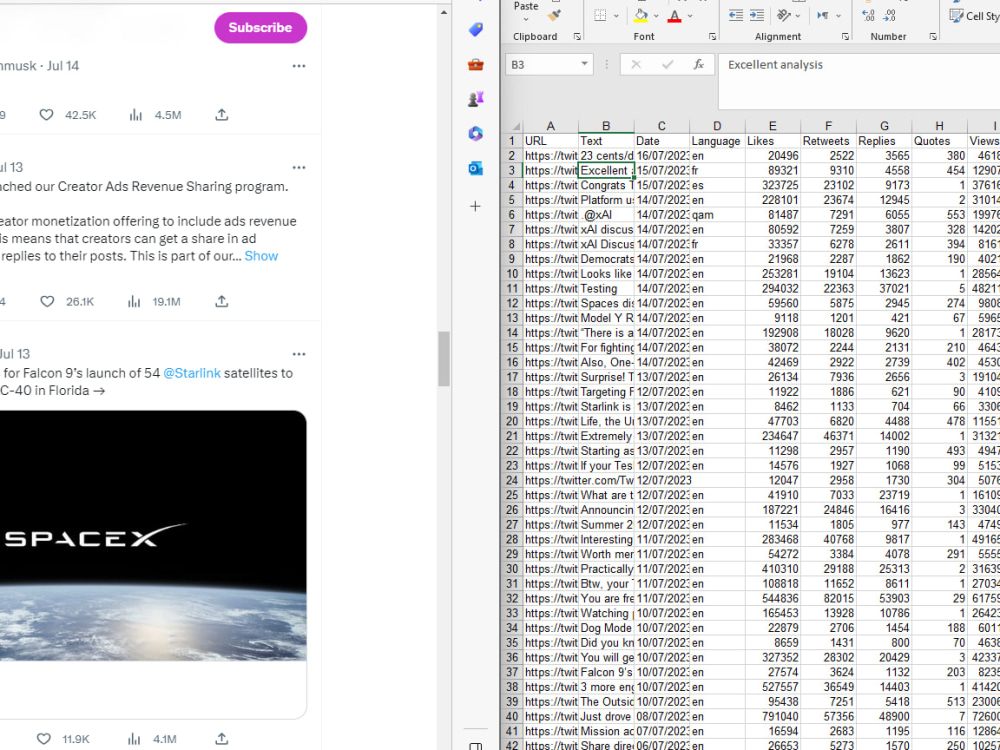1000x750 pixels.
Task: Select column H header
Action: 939,126
